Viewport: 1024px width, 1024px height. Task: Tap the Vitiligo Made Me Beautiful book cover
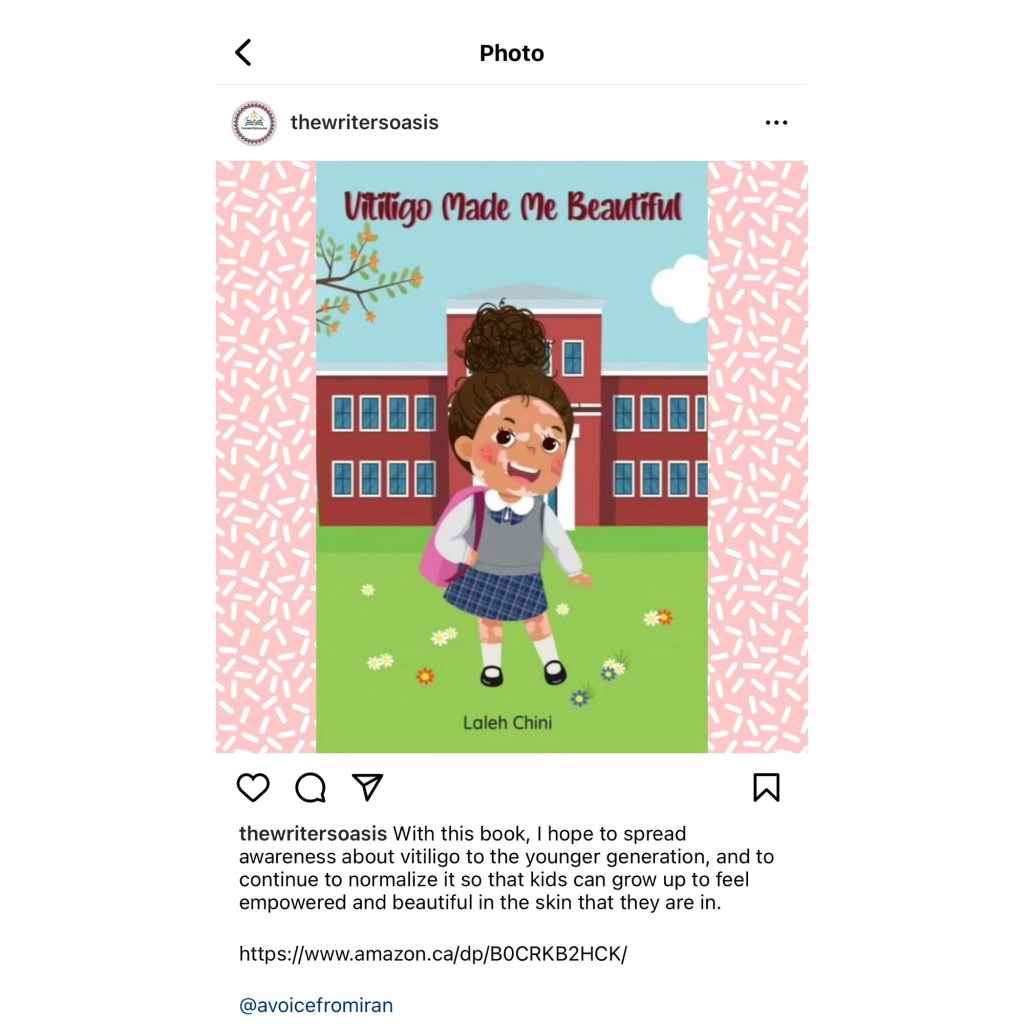pos(512,457)
